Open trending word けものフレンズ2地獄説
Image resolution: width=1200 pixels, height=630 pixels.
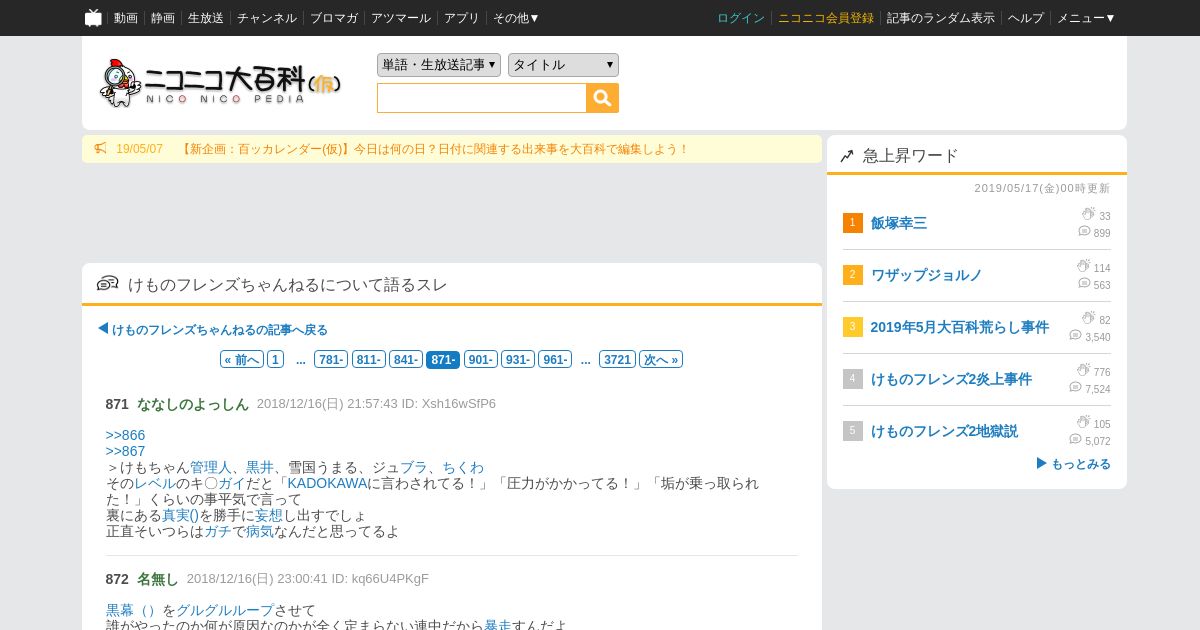[944, 431]
